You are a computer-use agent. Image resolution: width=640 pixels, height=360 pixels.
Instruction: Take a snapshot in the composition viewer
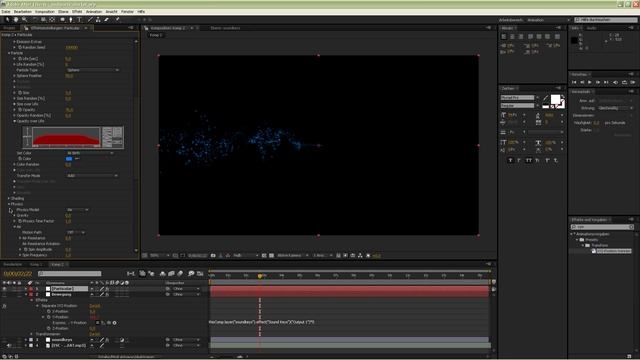[213, 256]
